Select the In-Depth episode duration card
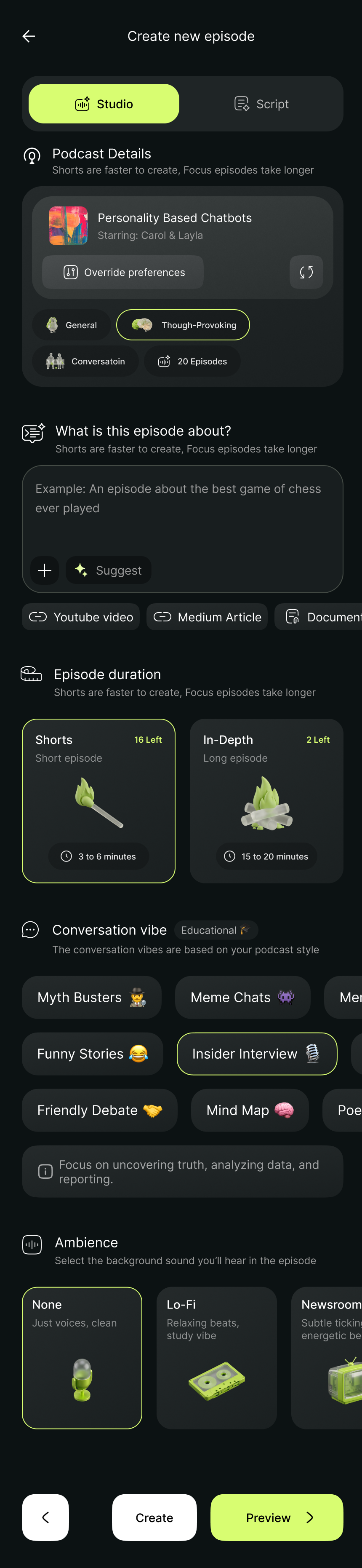 [x=266, y=800]
